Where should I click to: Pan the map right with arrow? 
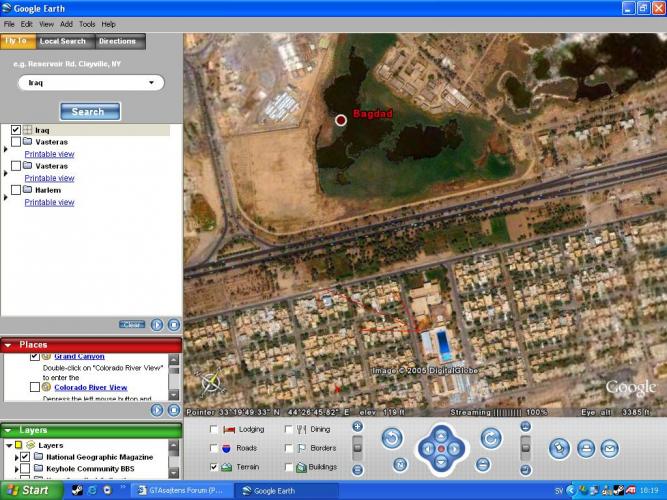pyautogui.click(x=455, y=449)
